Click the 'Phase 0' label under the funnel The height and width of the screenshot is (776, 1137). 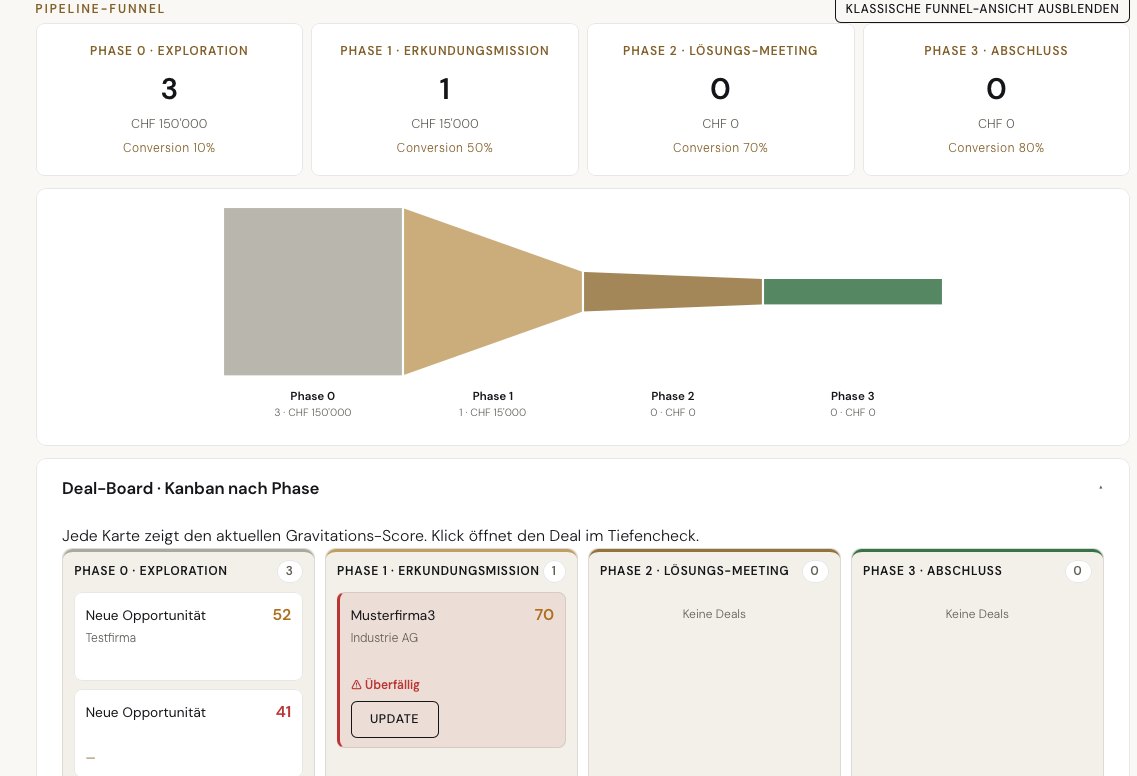tap(313, 396)
